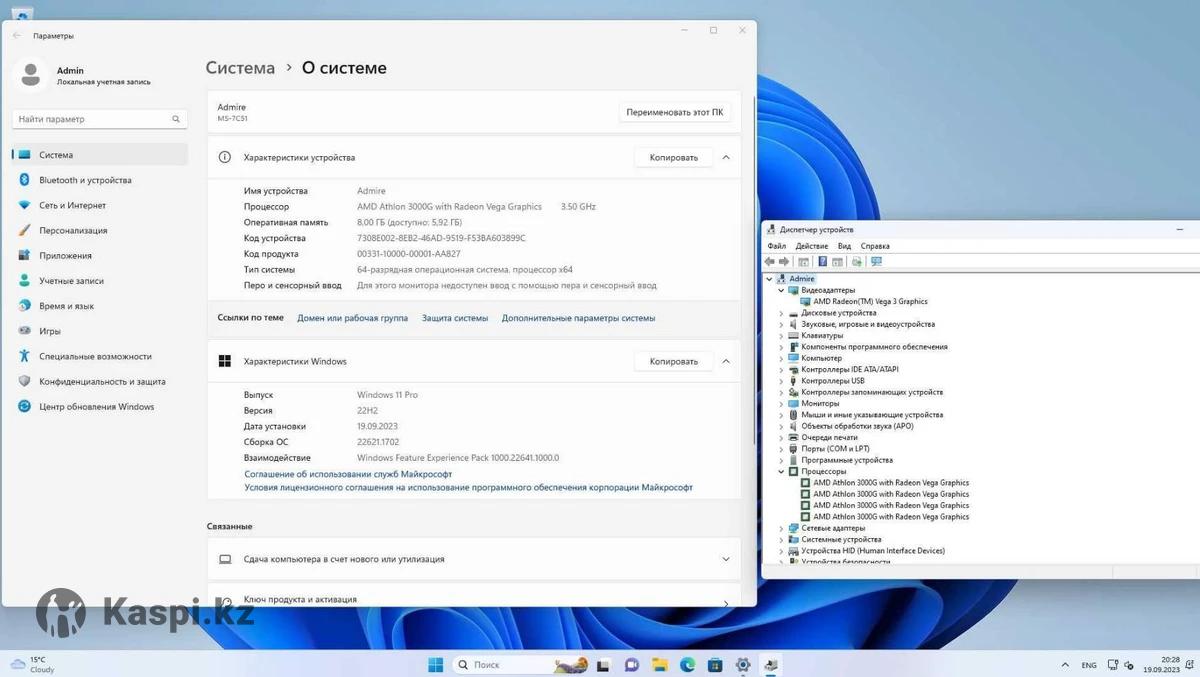Image resolution: width=1200 pixels, height=677 pixels.
Task: Open the Windows Start menu on the taskbar
Action: click(x=436, y=665)
